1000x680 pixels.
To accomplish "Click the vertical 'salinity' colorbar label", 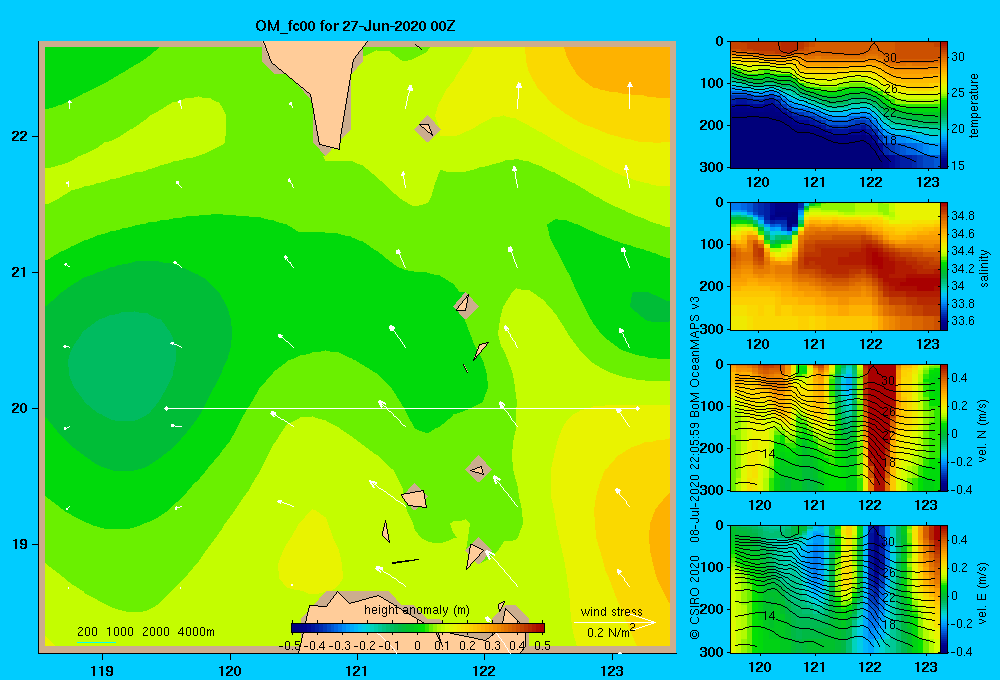I will (984, 268).
